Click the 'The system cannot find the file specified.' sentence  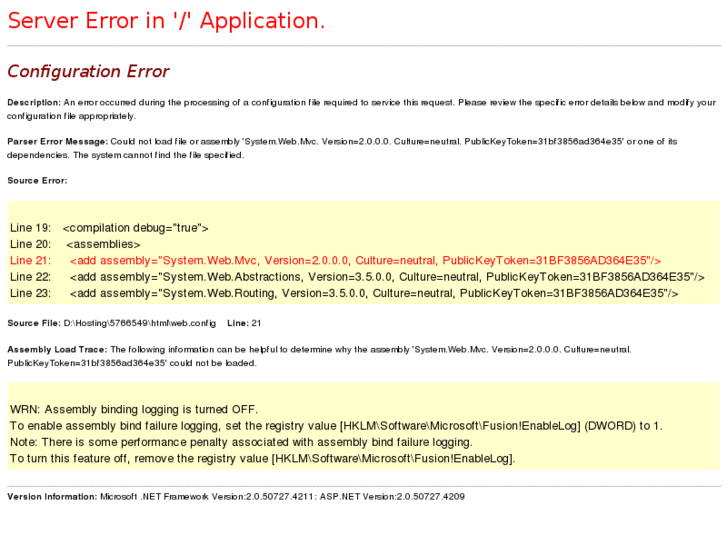click(x=158, y=155)
